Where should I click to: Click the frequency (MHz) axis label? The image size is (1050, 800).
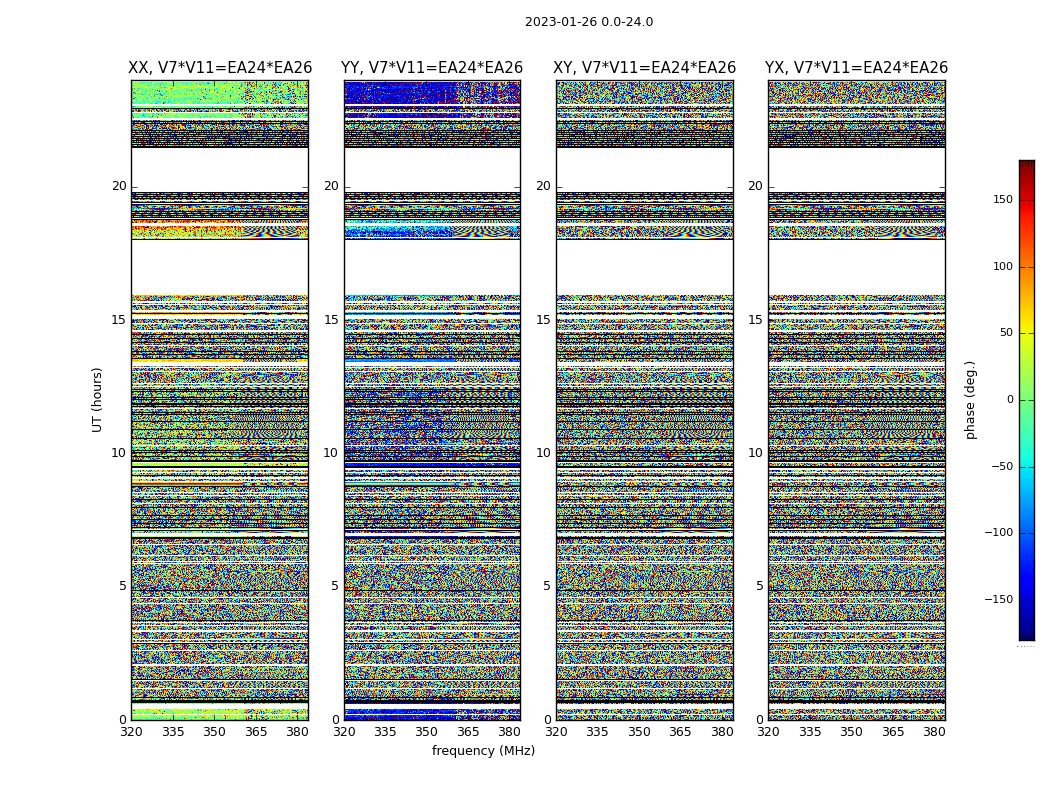tap(483, 750)
